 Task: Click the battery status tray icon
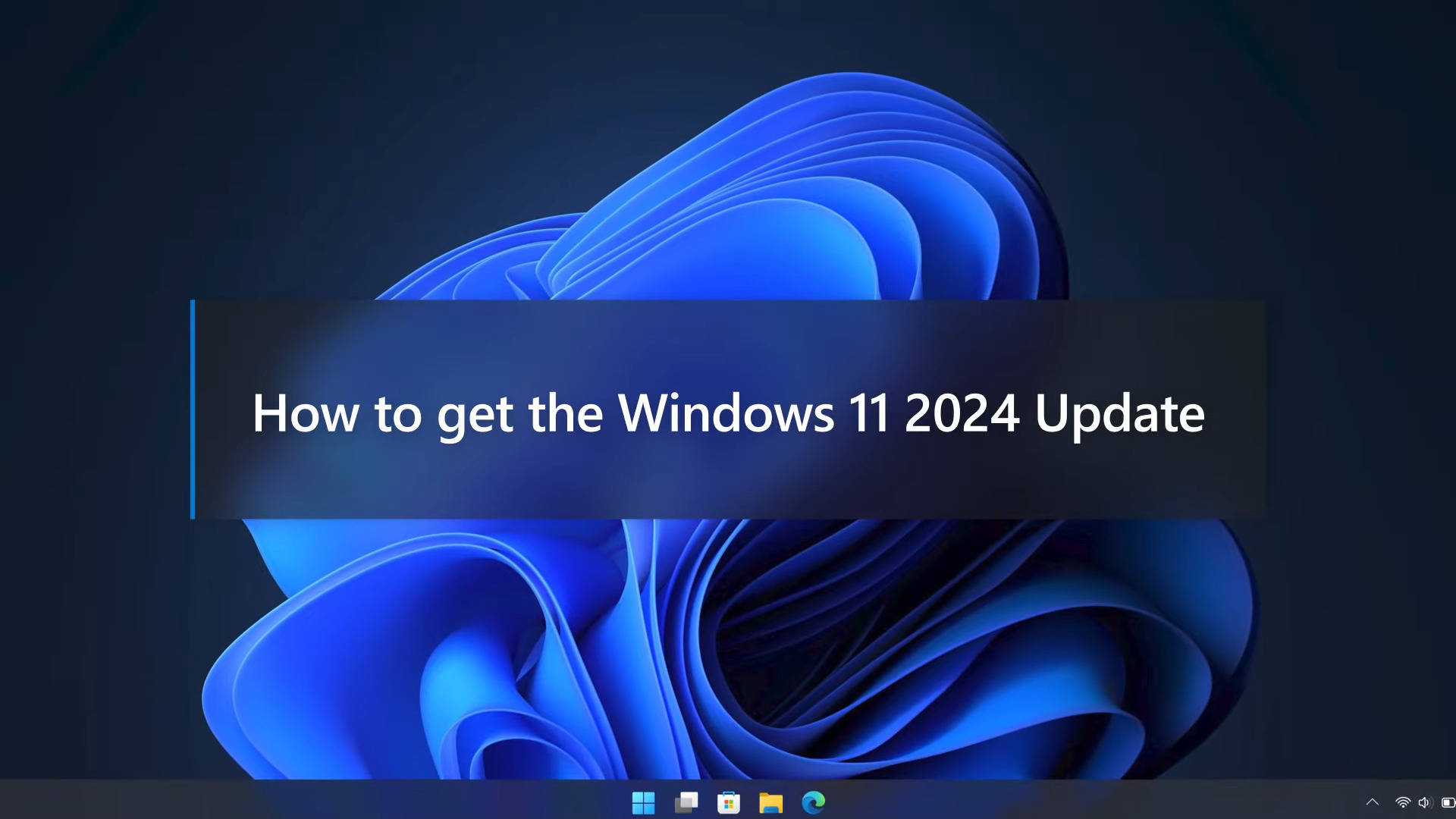pyautogui.click(x=1447, y=802)
